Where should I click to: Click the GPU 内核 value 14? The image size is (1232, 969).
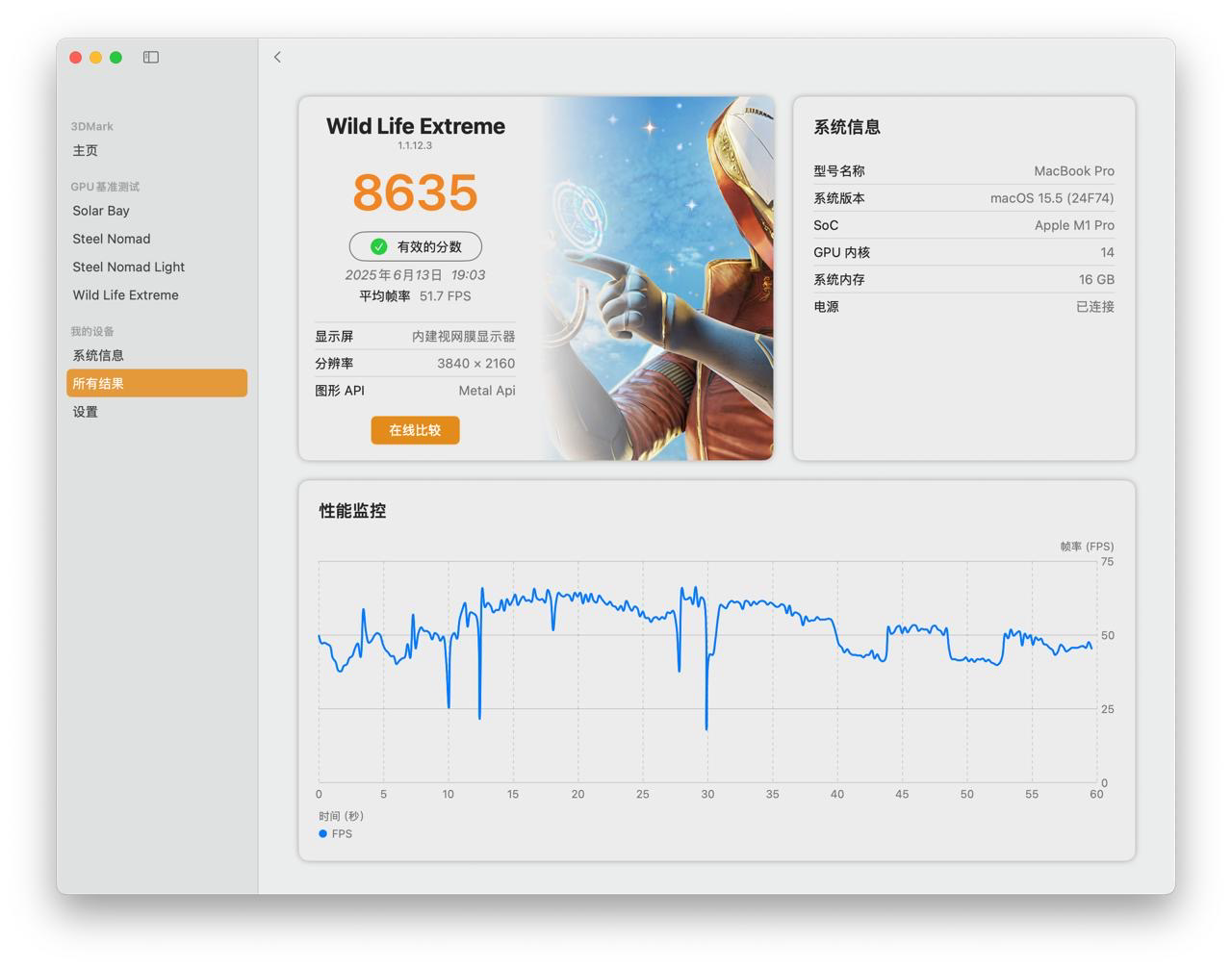pyautogui.click(x=1107, y=252)
